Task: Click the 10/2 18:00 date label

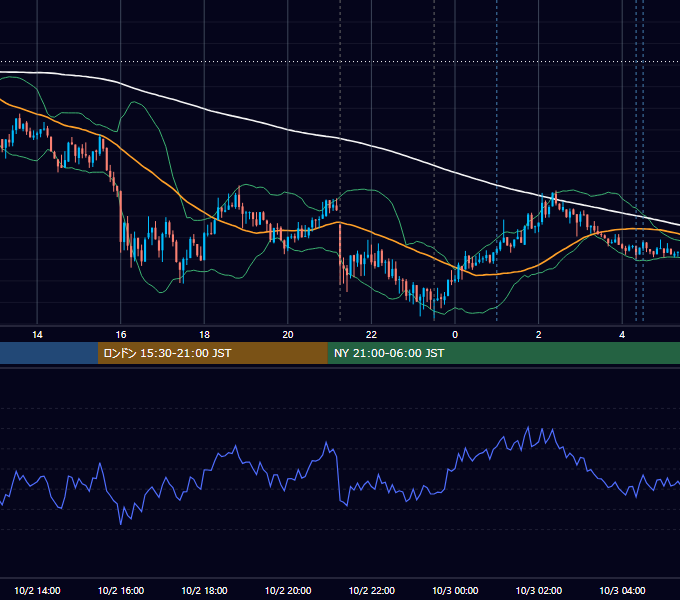Action: [204, 590]
